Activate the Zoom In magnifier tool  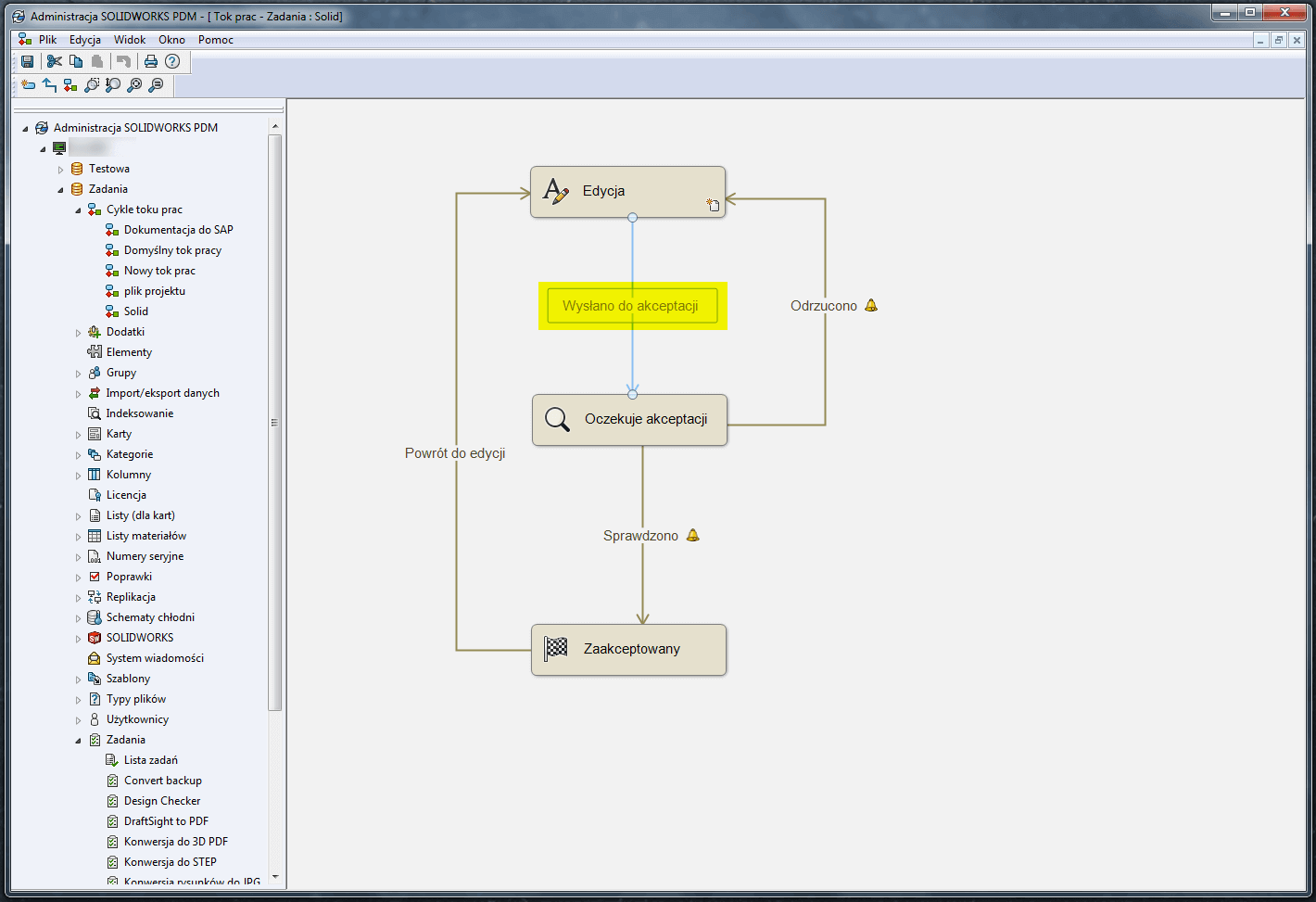tap(134, 85)
